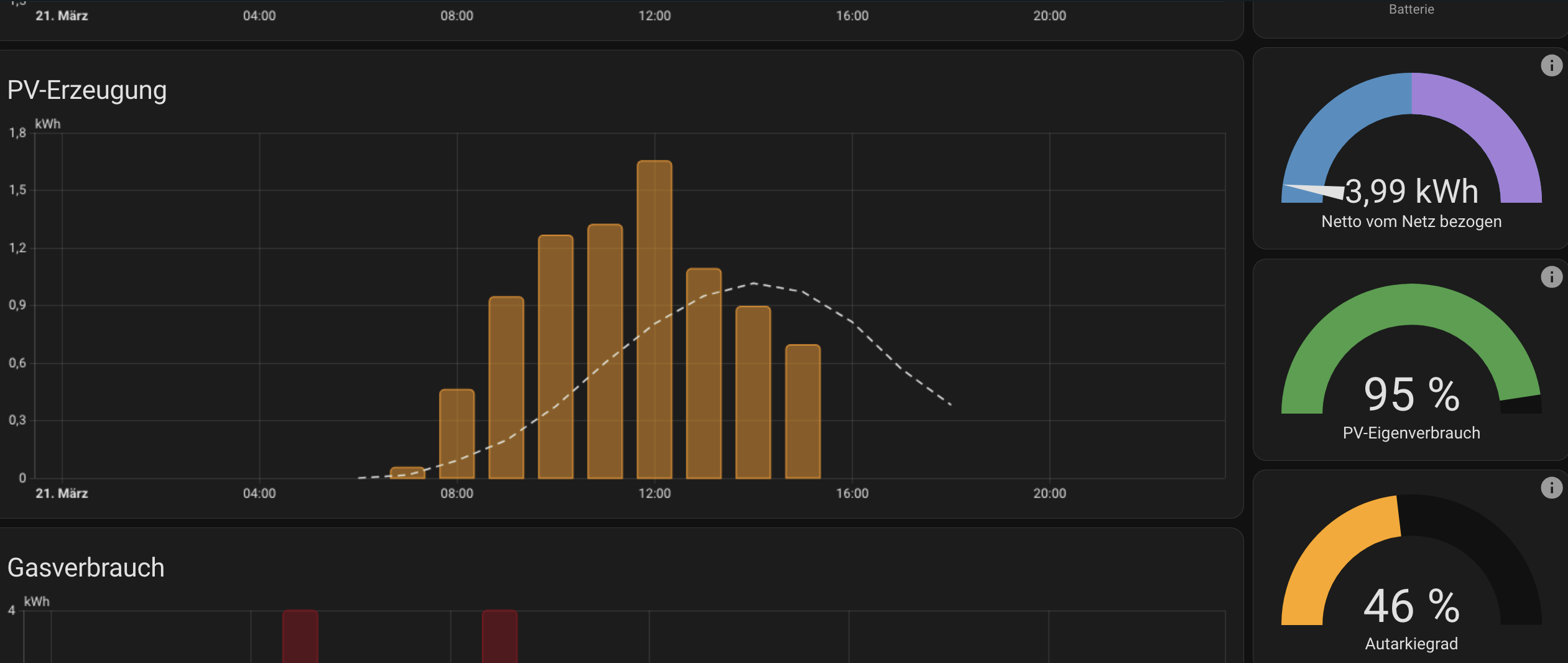
Task: Click the 46 % Autarkiegrad value
Action: (1411, 606)
